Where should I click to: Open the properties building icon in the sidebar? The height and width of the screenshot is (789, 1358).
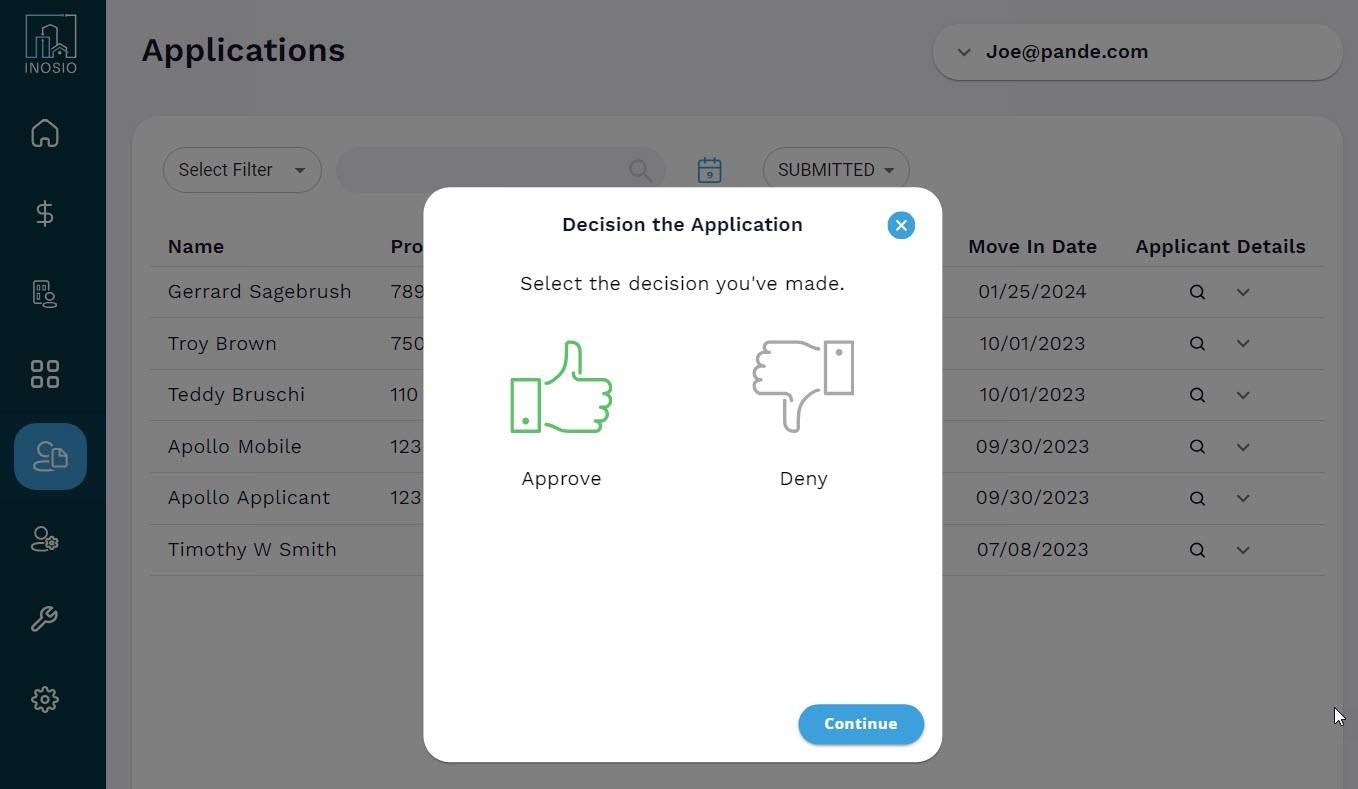[45, 293]
